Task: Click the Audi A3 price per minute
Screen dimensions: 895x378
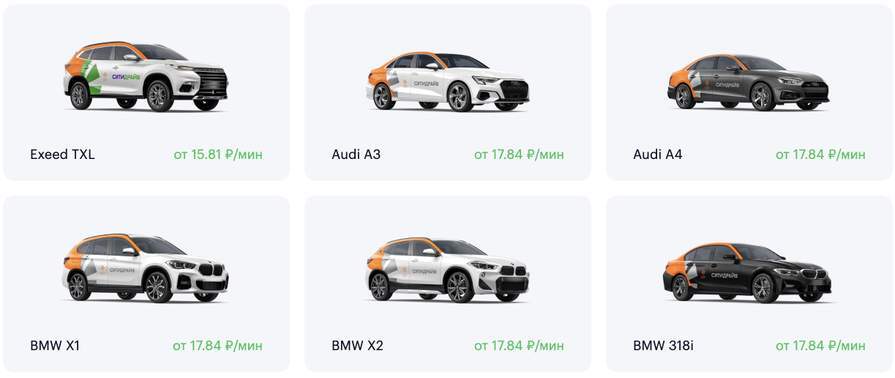Action: pos(519,154)
